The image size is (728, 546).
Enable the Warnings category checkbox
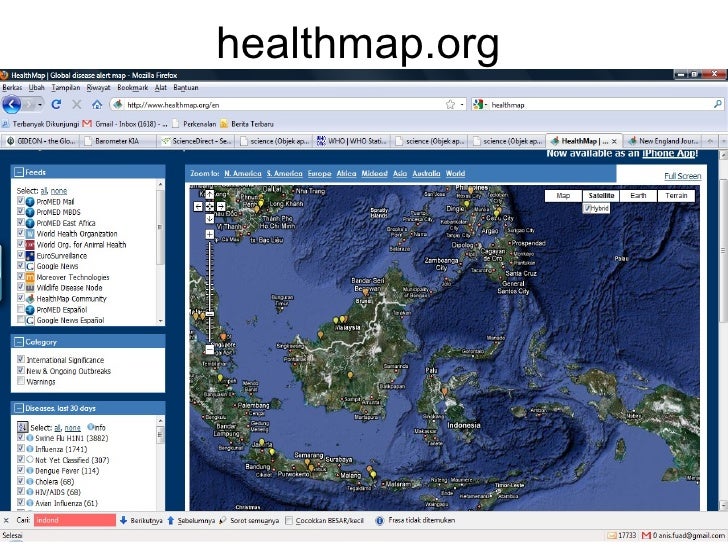20,381
